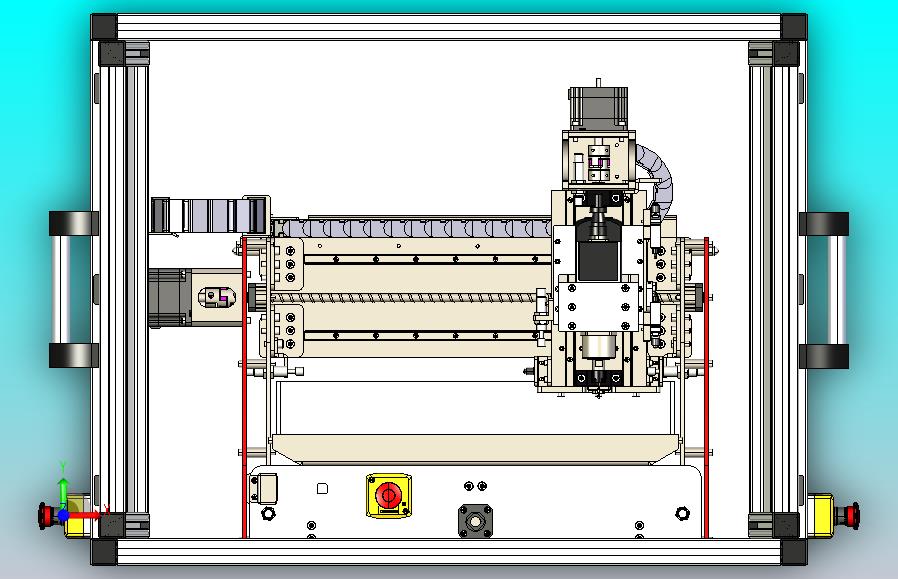Image resolution: width=898 pixels, height=579 pixels.
Task: Click the red X axis of the triad
Action: click(x=87, y=515)
